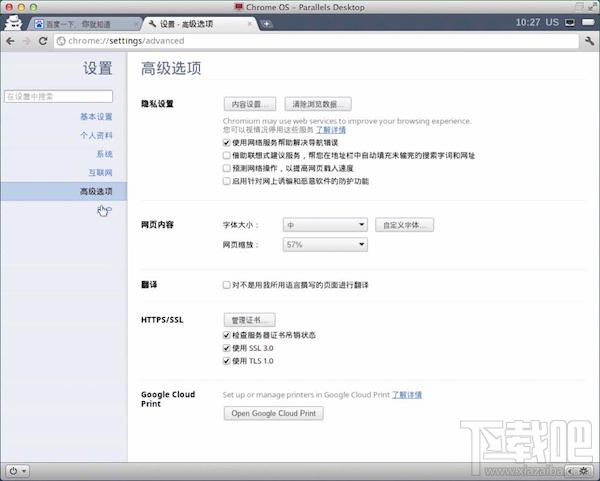Open the power button menu at bottom left
This screenshot has height=481, width=600.
pyautogui.click(x=18, y=471)
